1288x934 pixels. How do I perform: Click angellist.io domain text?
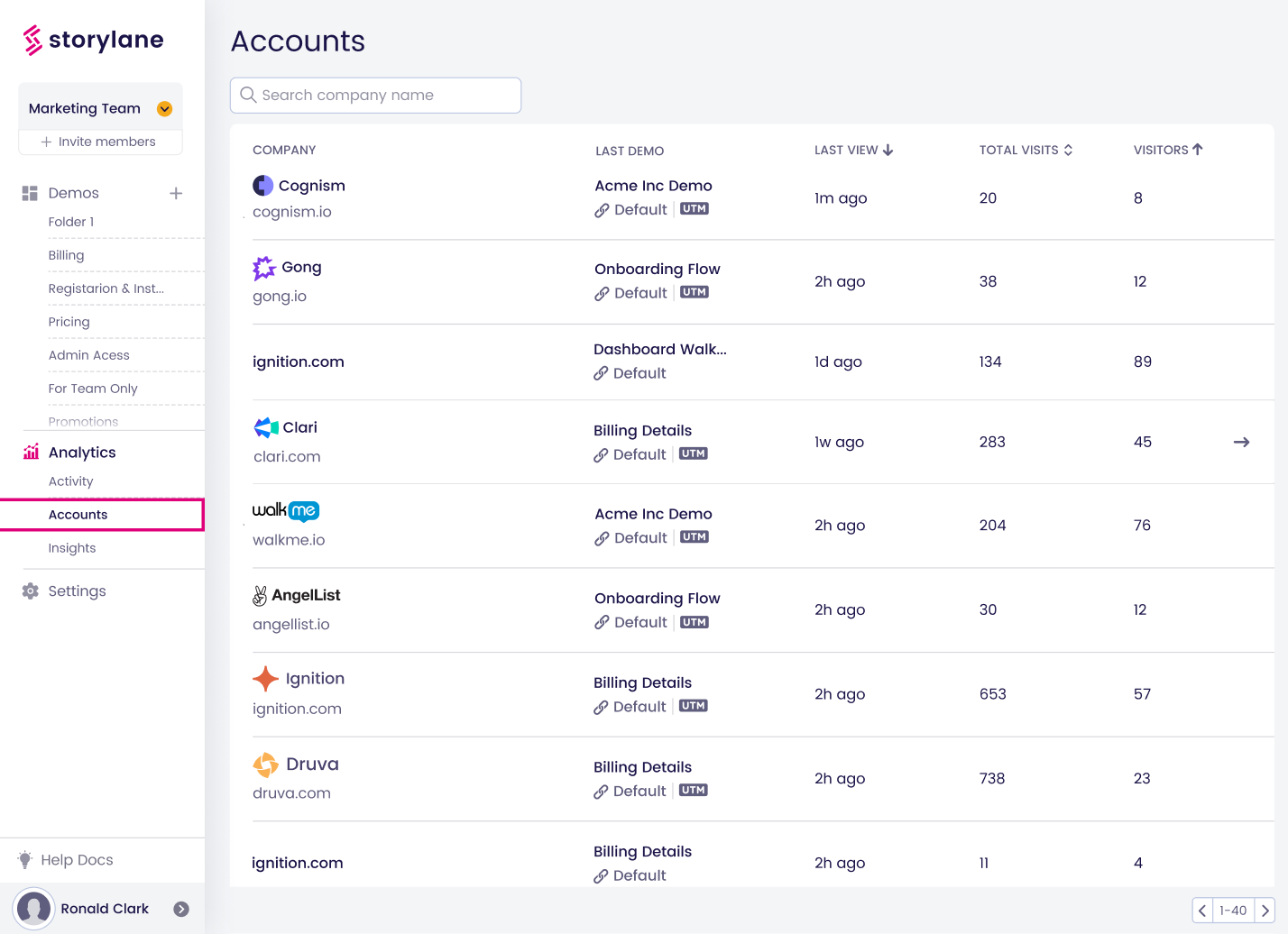point(290,624)
